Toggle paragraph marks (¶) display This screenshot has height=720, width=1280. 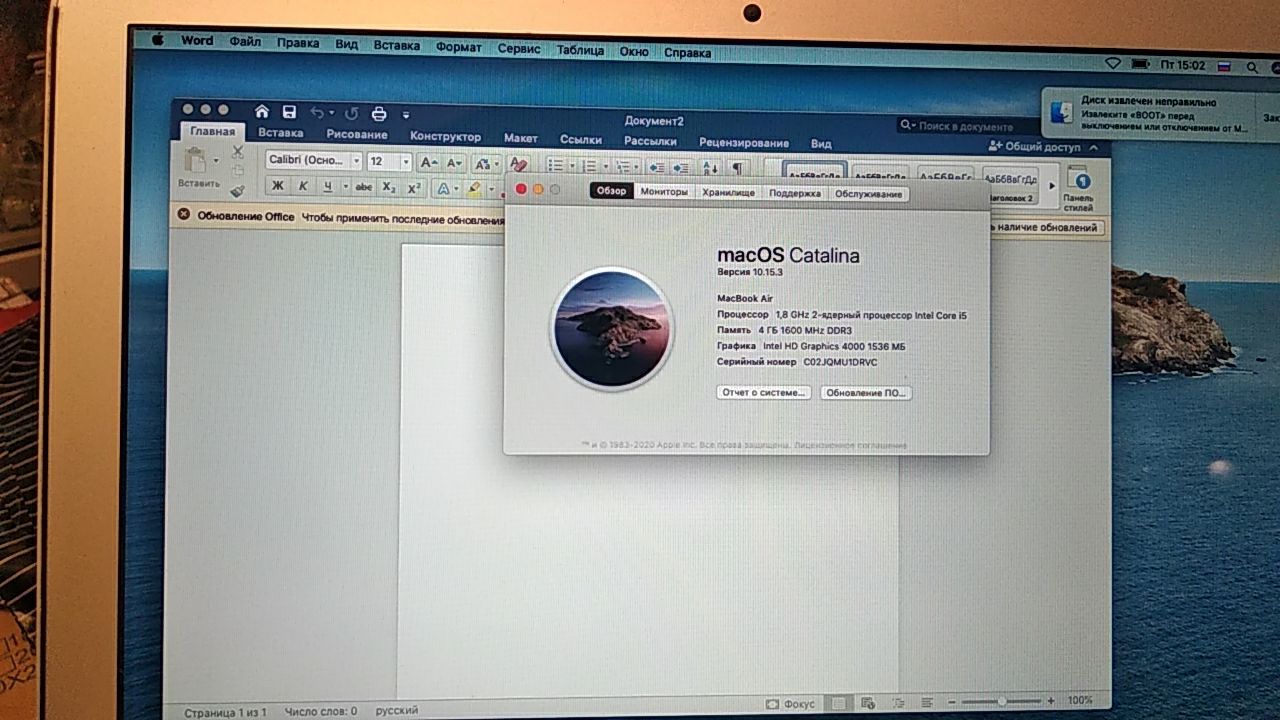pyautogui.click(x=737, y=167)
